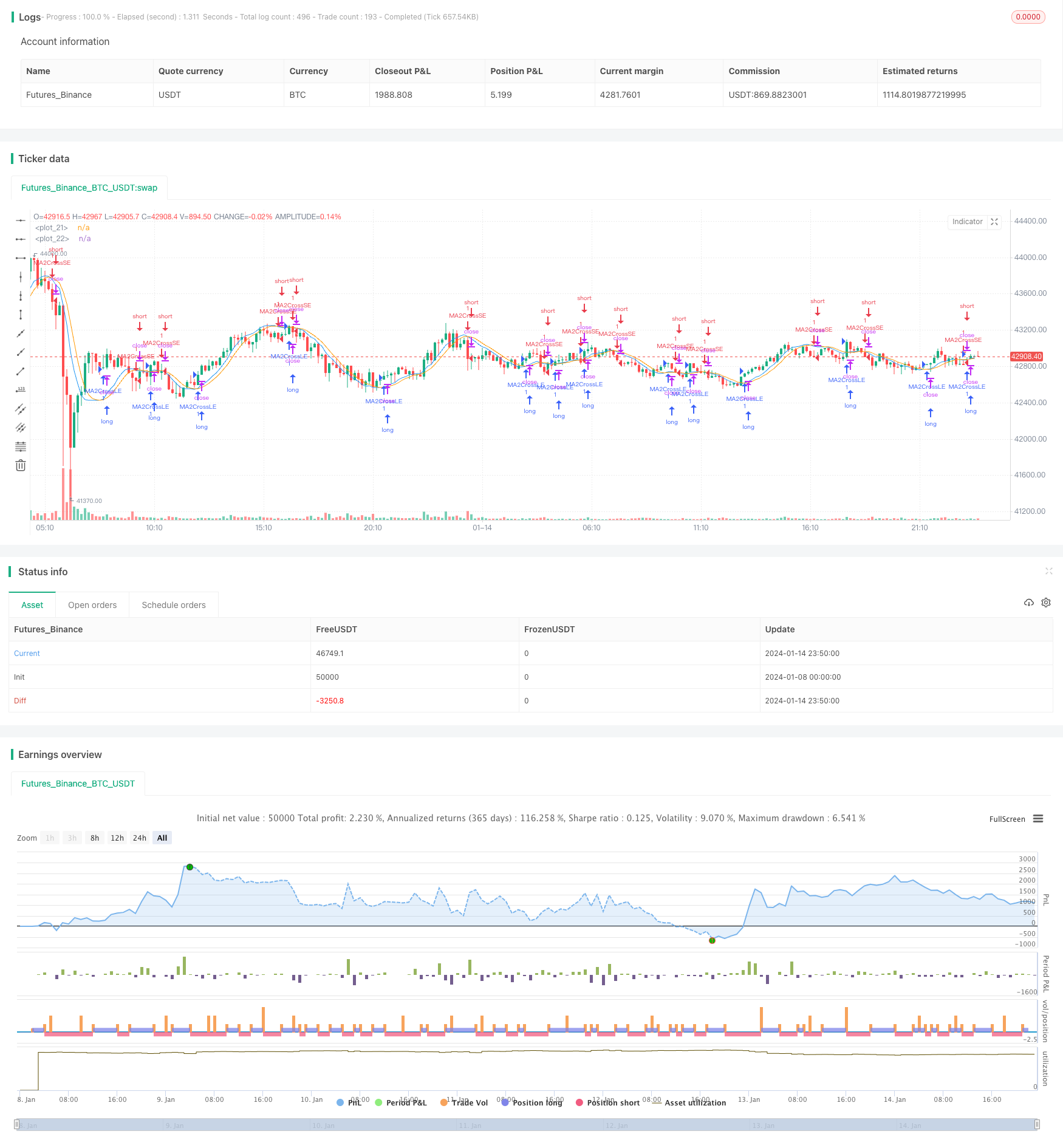Toggle Trade Vol series in legend

point(464,1102)
